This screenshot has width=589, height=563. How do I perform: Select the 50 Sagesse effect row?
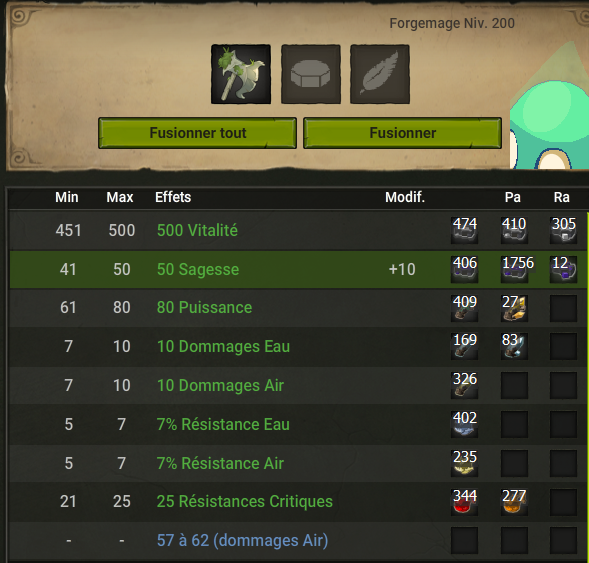tap(298, 270)
